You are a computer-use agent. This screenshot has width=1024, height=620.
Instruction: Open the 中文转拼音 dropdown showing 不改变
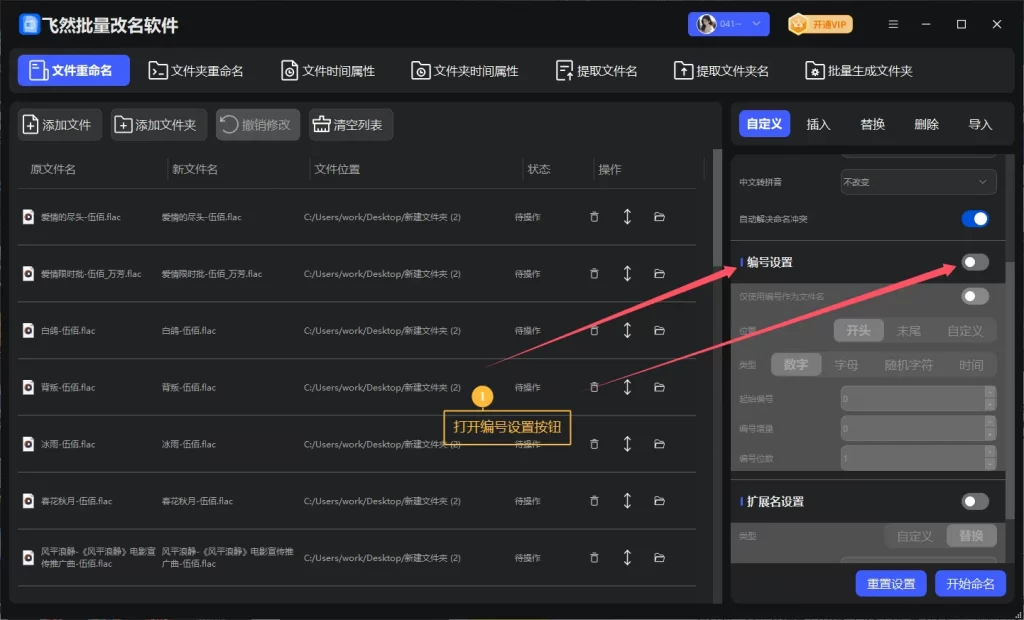click(918, 182)
